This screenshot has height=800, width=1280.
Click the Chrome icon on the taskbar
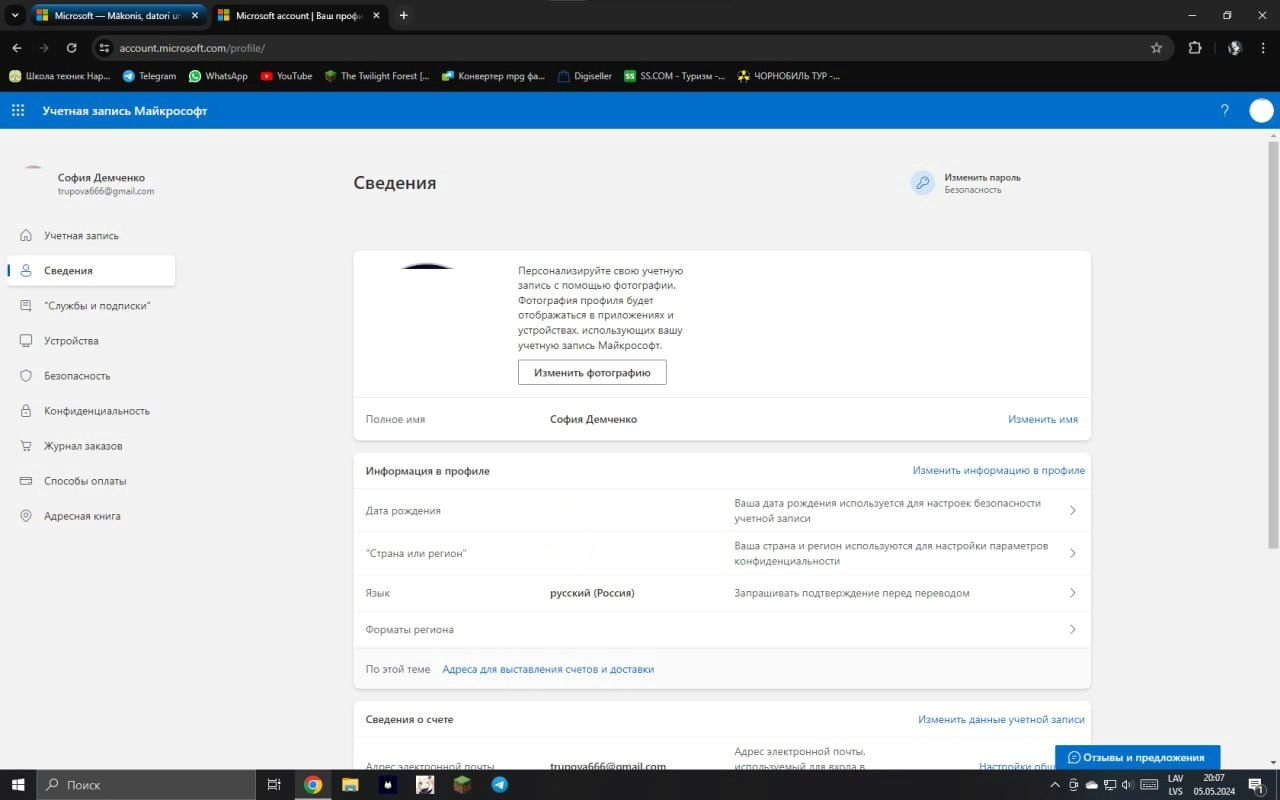tap(313, 785)
